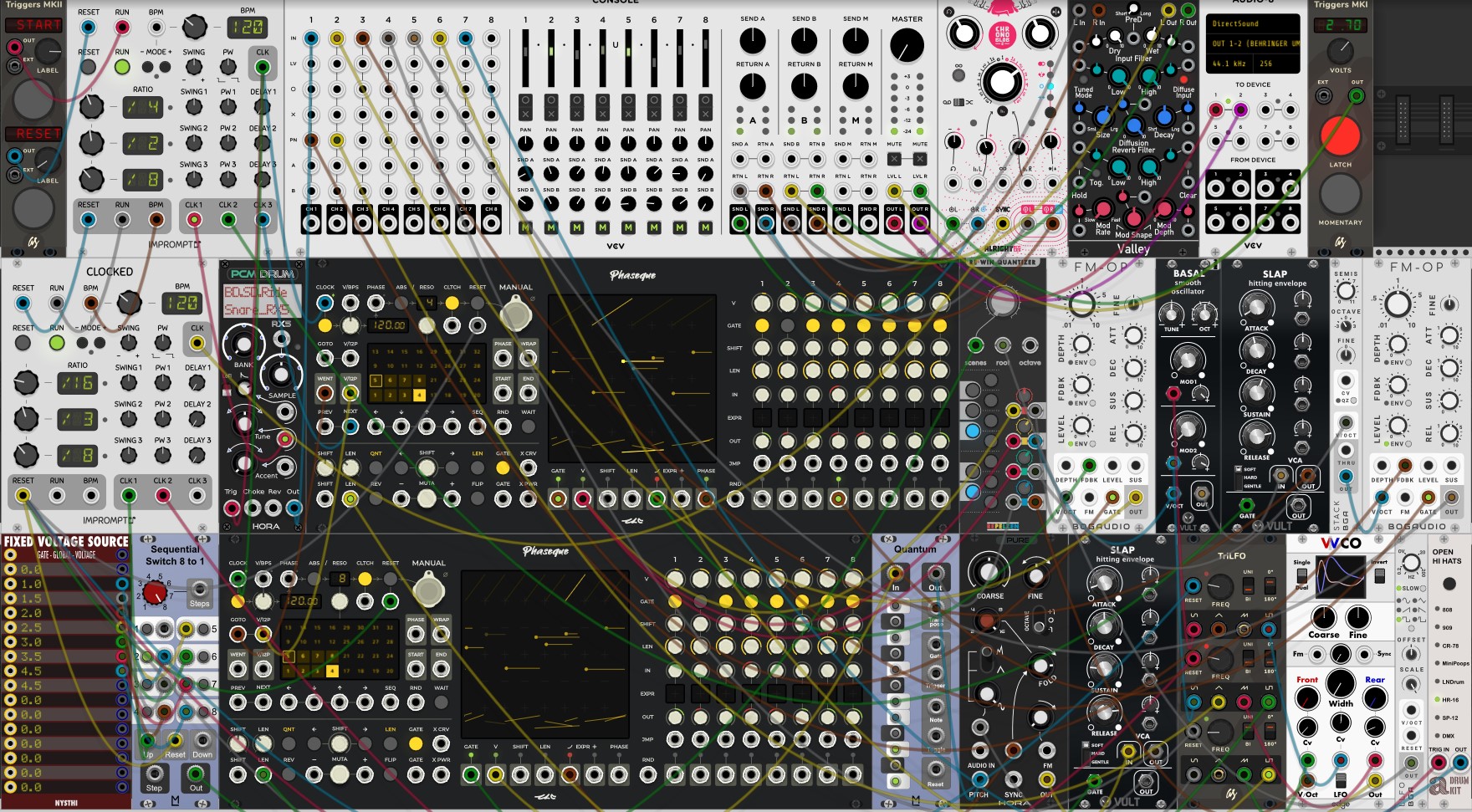Flip the VVCO Single/Dual switch
The image size is (1472, 812).
click(1301, 575)
